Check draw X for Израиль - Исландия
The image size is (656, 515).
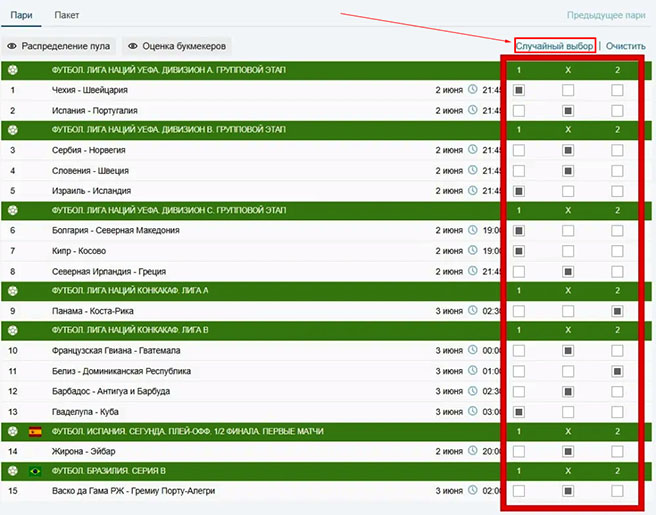click(568, 191)
